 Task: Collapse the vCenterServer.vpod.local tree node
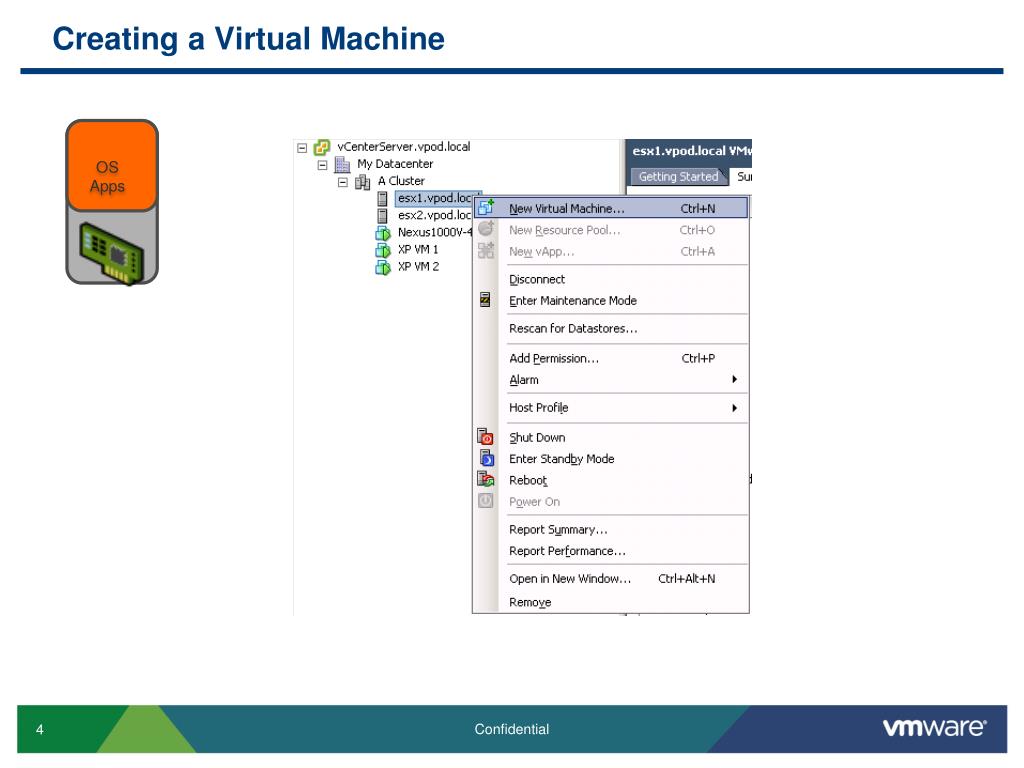click(x=302, y=148)
